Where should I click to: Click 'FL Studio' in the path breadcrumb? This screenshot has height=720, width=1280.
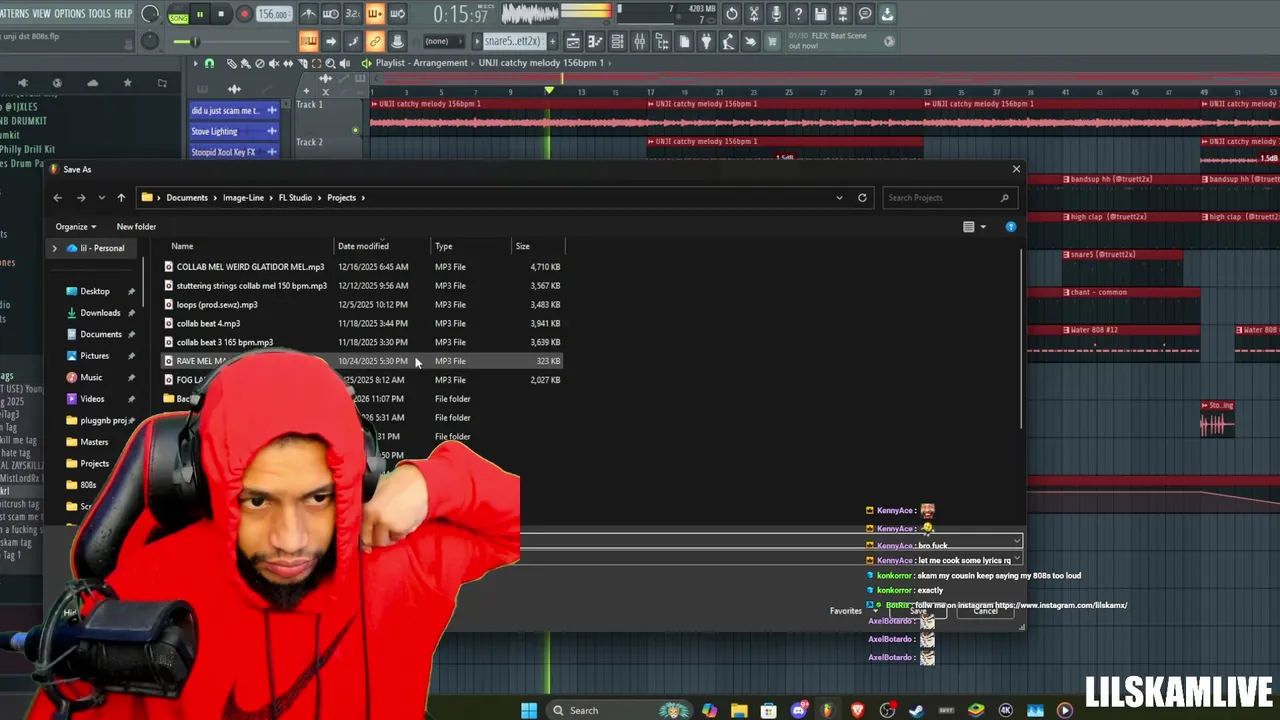(x=295, y=197)
